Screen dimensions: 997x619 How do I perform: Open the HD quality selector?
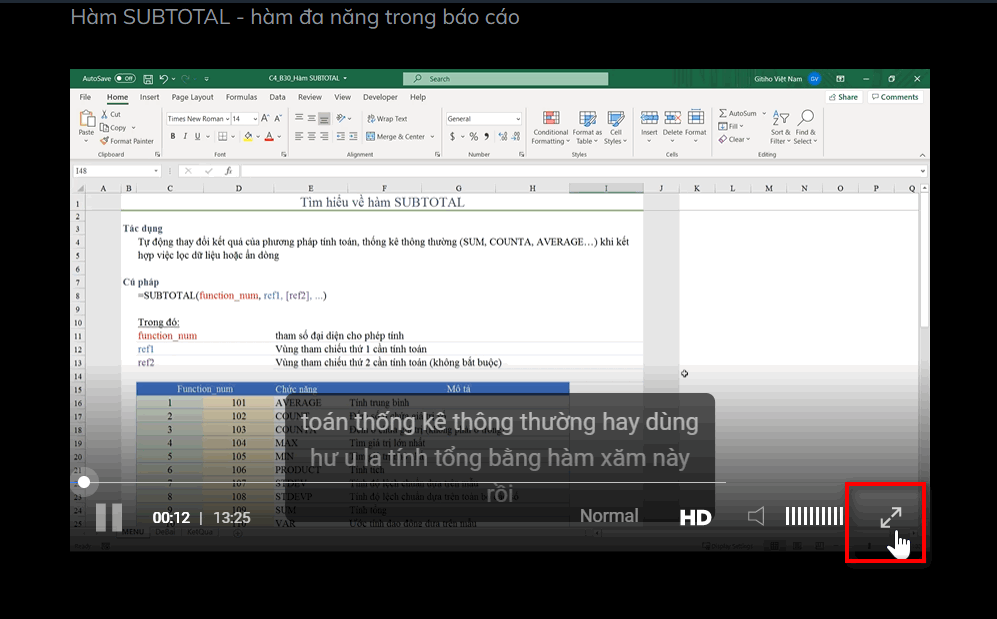pos(695,517)
